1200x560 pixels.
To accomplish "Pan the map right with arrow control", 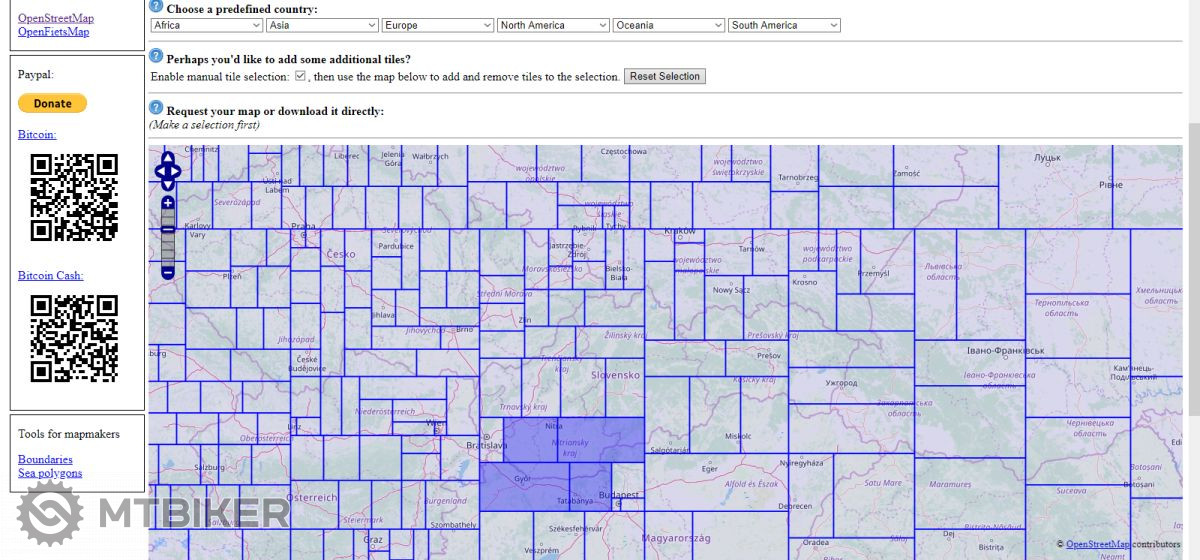I will click(177, 171).
